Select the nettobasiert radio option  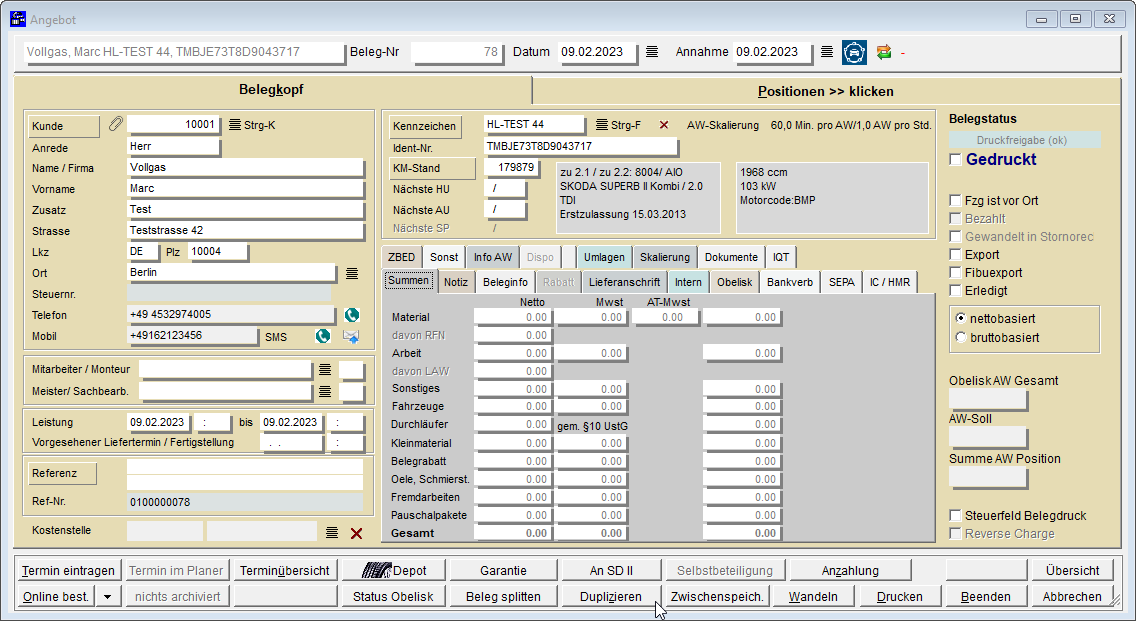961,318
